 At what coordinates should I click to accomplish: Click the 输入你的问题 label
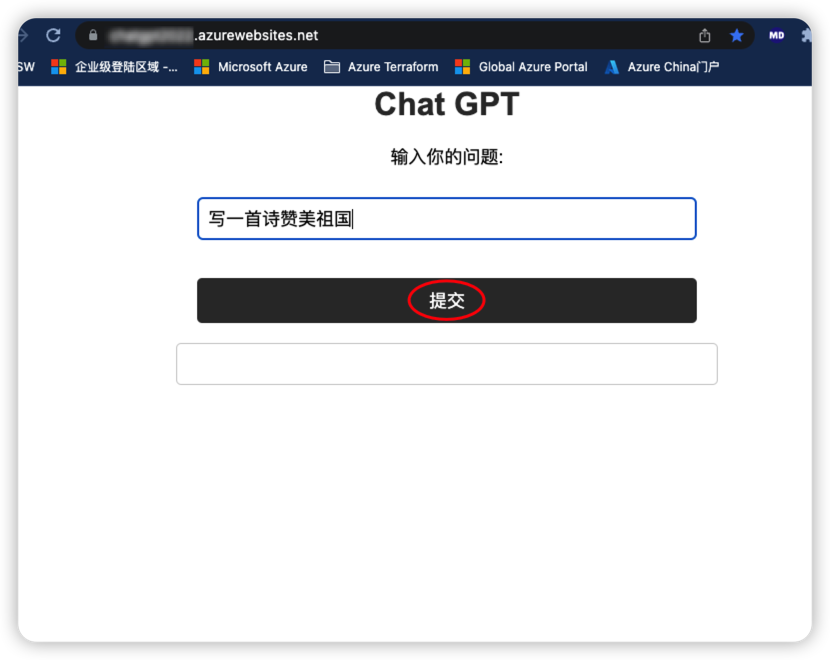447,157
